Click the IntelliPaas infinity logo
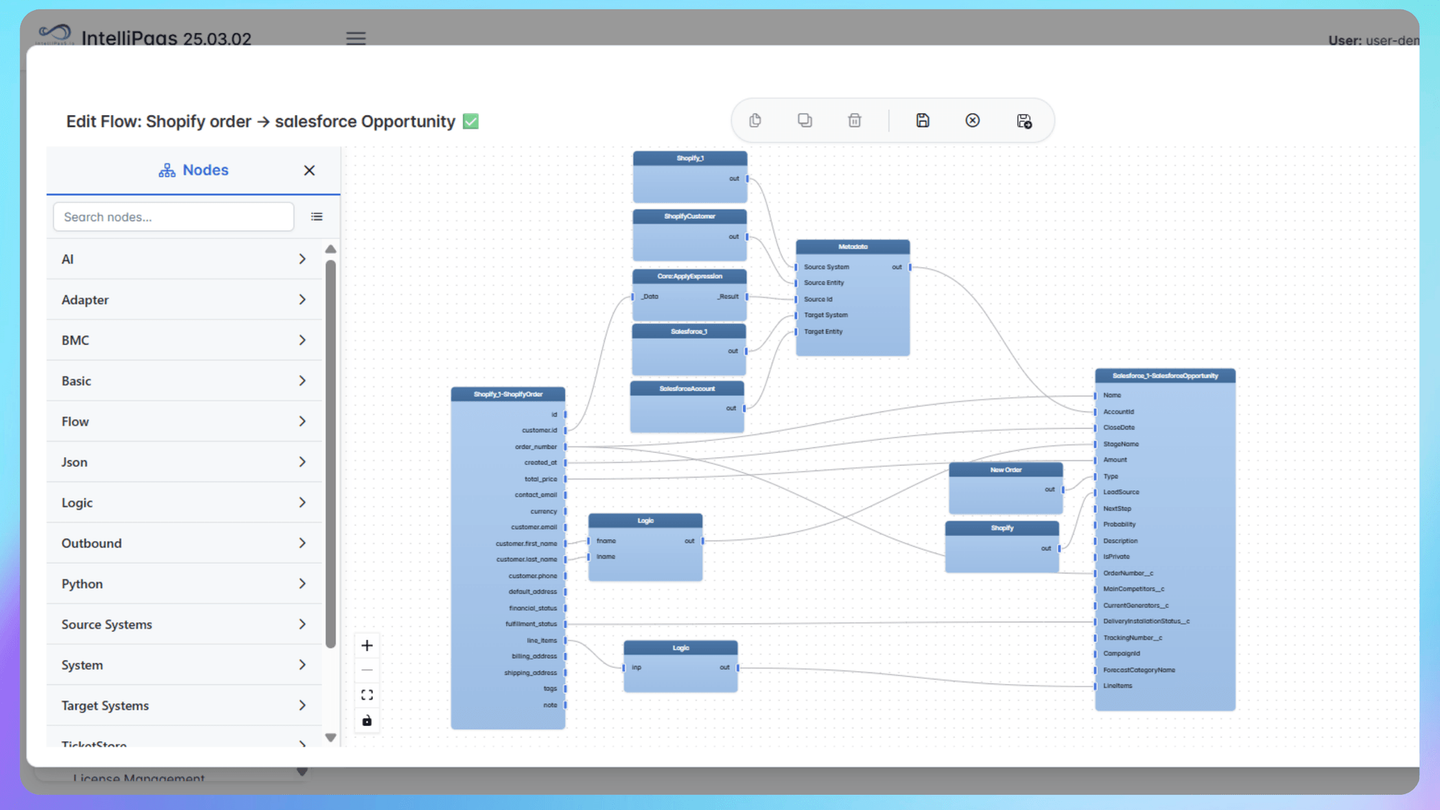The width and height of the screenshot is (1440, 810). pos(55,35)
